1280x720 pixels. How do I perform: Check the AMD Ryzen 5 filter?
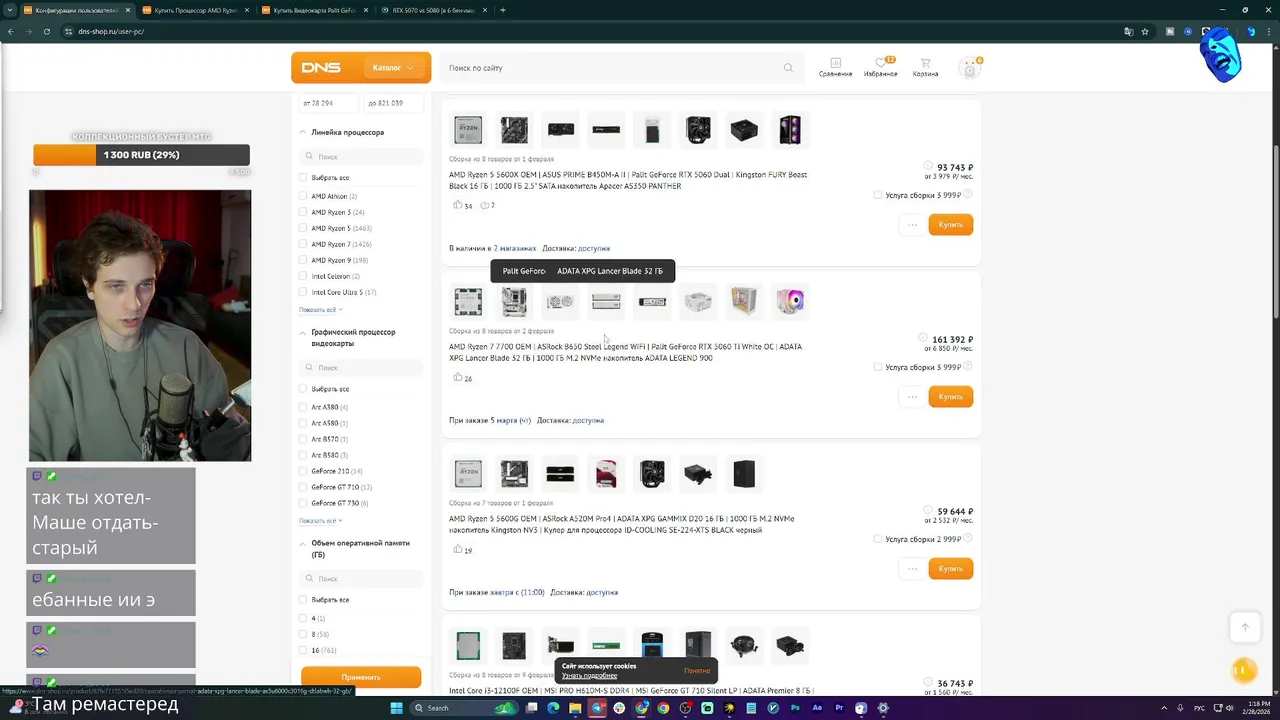pyautogui.click(x=303, y=228)
